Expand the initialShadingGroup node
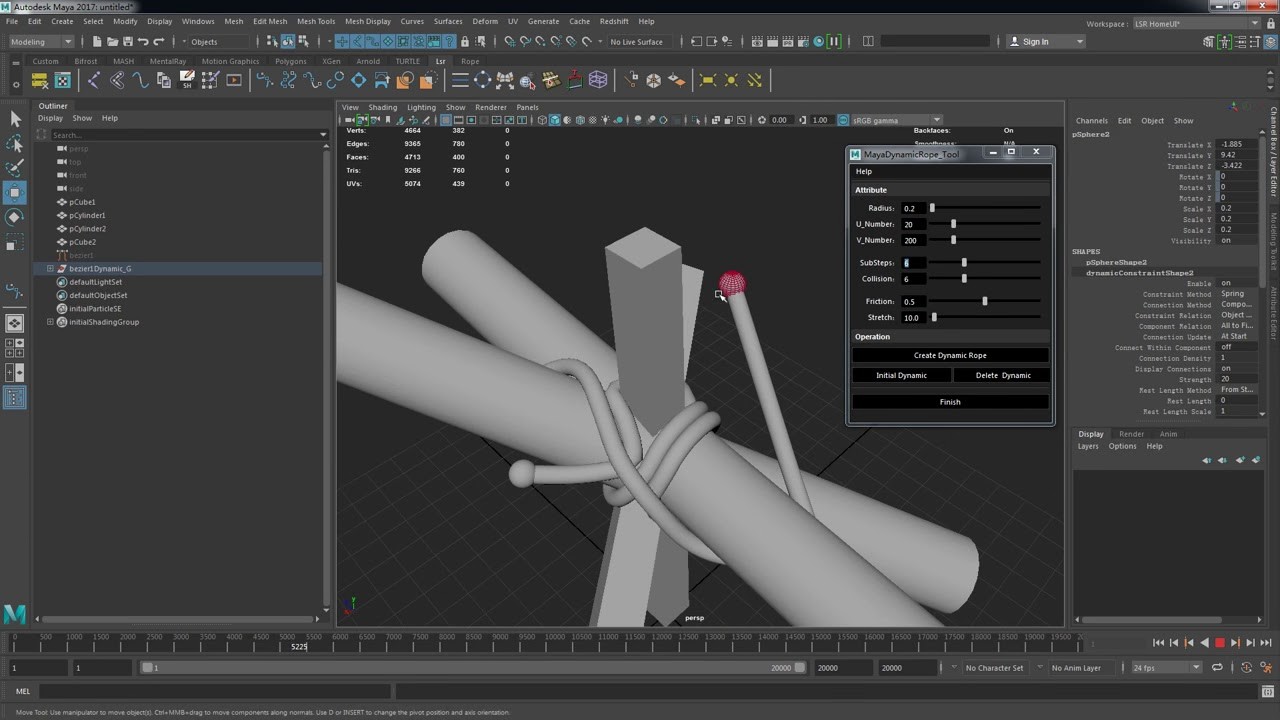The width and height of the screenshot is (1280, 720). coord(50,321)
